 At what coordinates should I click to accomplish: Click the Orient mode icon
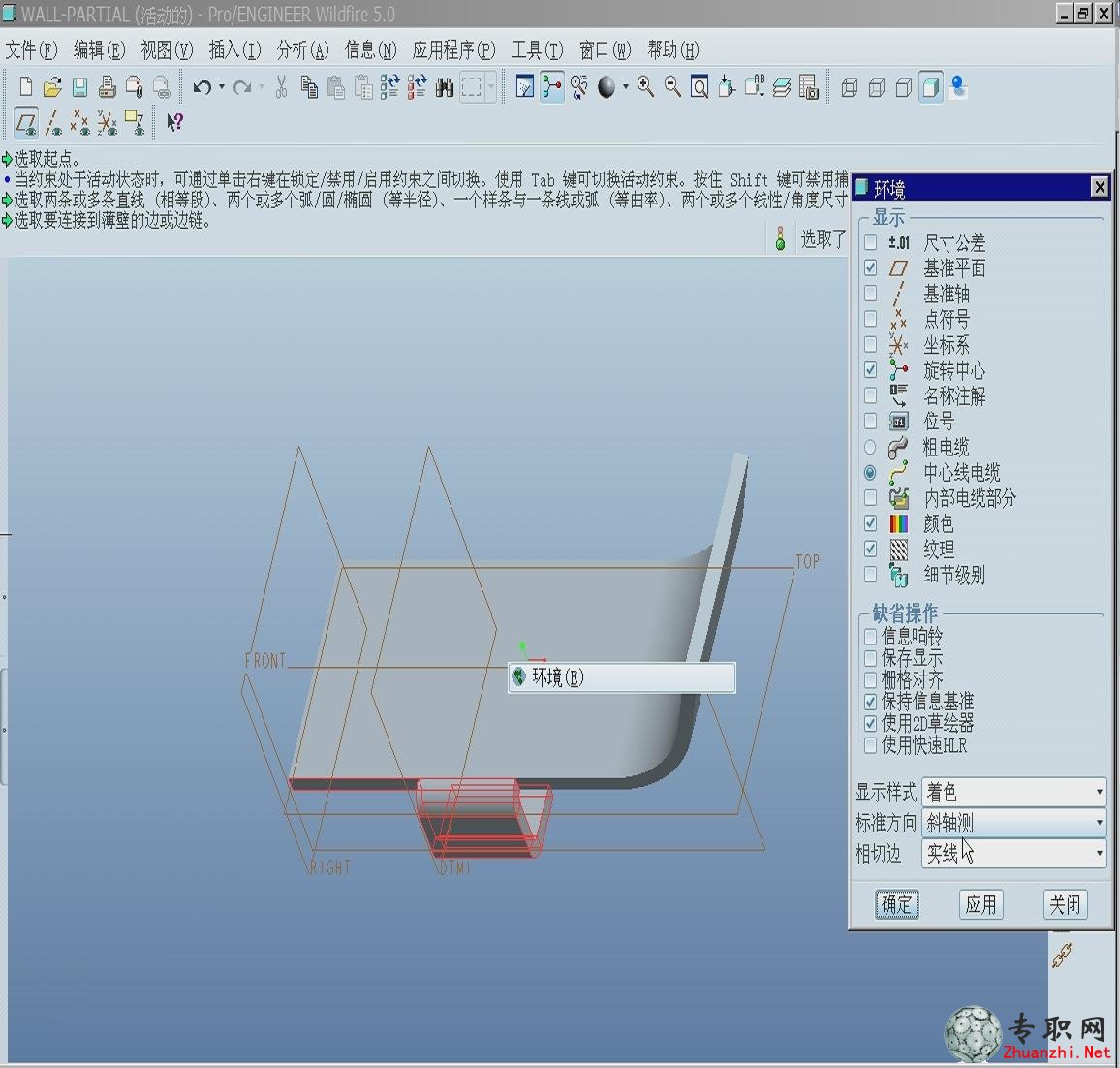[x=579, y=87]
